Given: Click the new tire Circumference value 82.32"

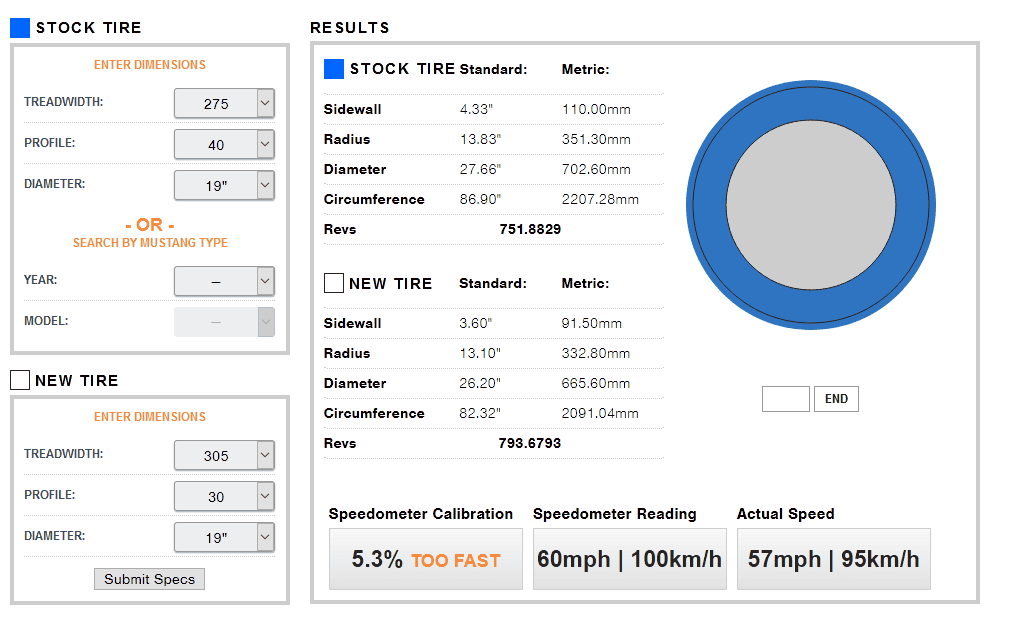Looking at the screenshot, I should tap(480, 413).
